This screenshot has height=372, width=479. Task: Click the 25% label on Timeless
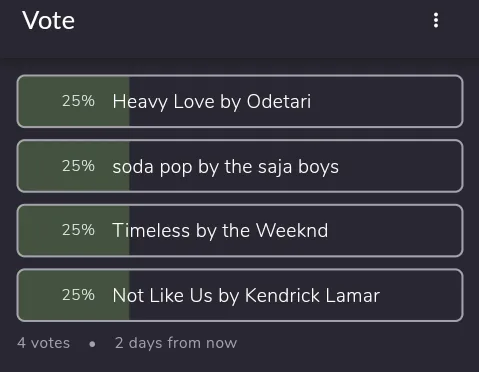pyautogui.click(x=78, y=230)
